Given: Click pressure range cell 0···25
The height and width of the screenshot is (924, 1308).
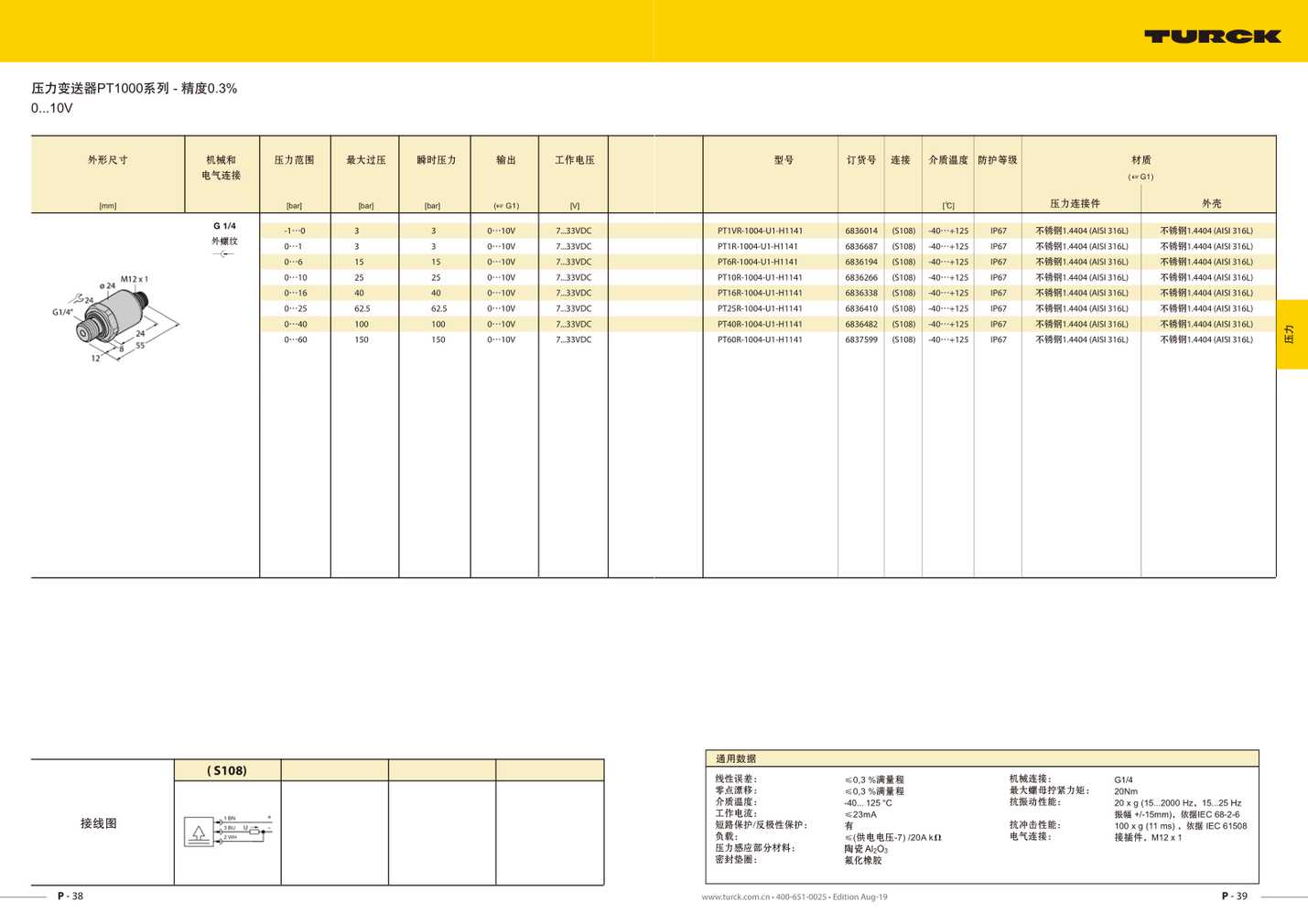Looking at the screenshot, I should coord(296,308).
